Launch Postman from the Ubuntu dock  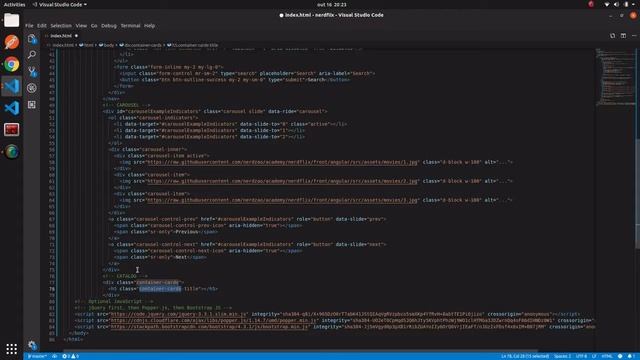(x=11, y=42)
